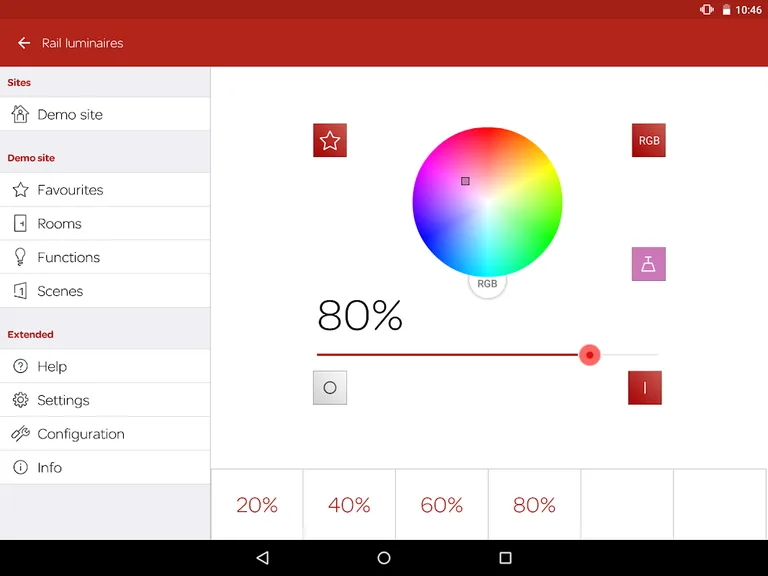The width and height of the screenshot is (768, 576).
Task: Click the question mark icon next to Help
Action: (x=20, y=366)
